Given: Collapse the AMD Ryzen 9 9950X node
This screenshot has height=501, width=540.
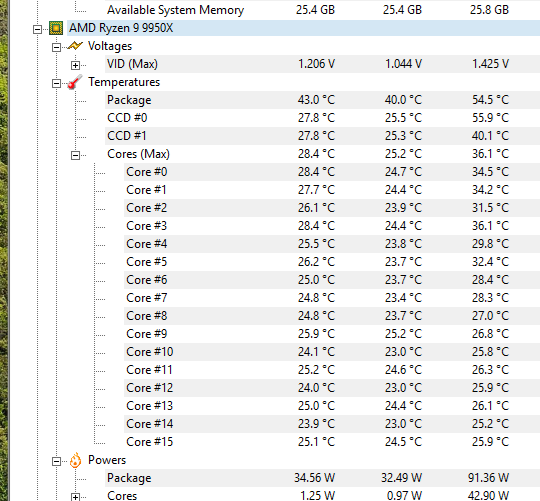Looking at the screenshot, I should point(37,30).
